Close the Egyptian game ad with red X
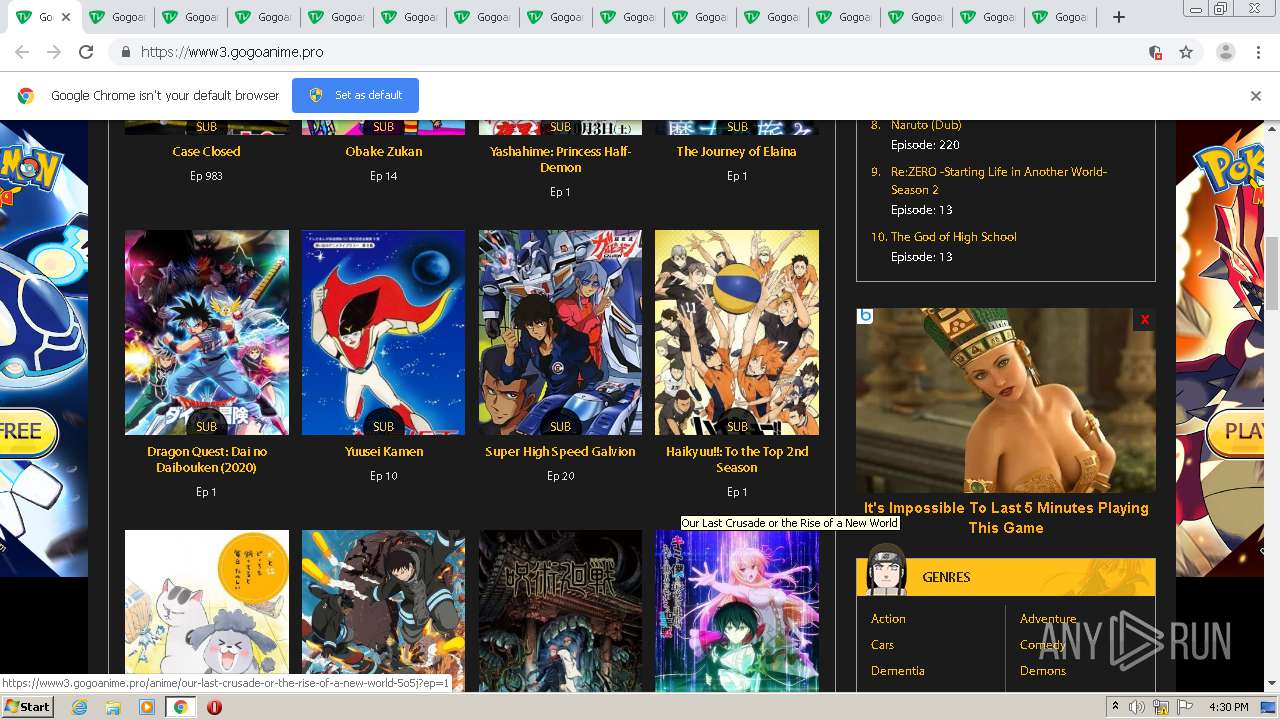This screenshot has height=720, width=1280. click(1144, 319)
